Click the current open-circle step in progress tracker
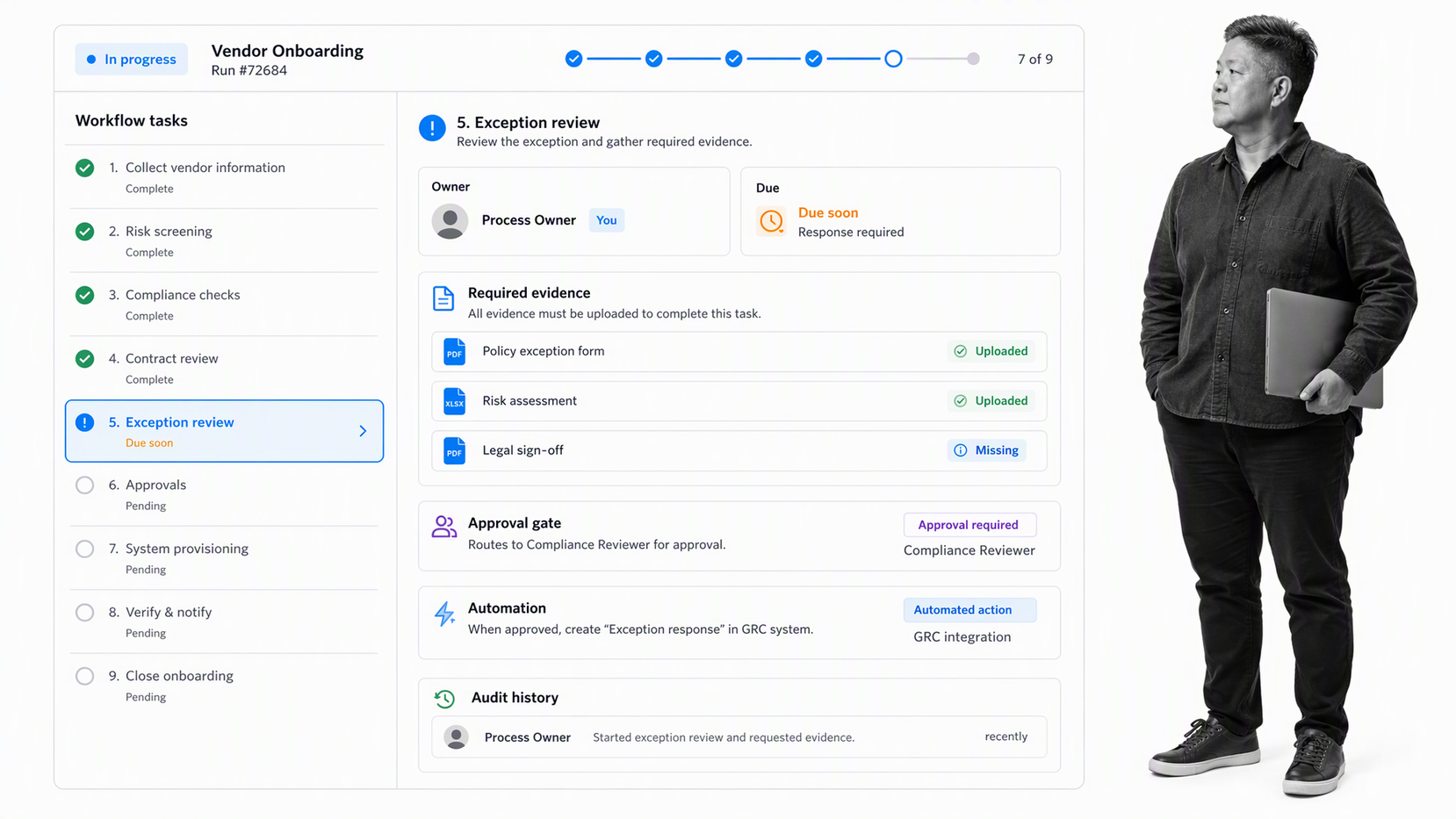This screenshot has width=1456, height=819. 893,59
